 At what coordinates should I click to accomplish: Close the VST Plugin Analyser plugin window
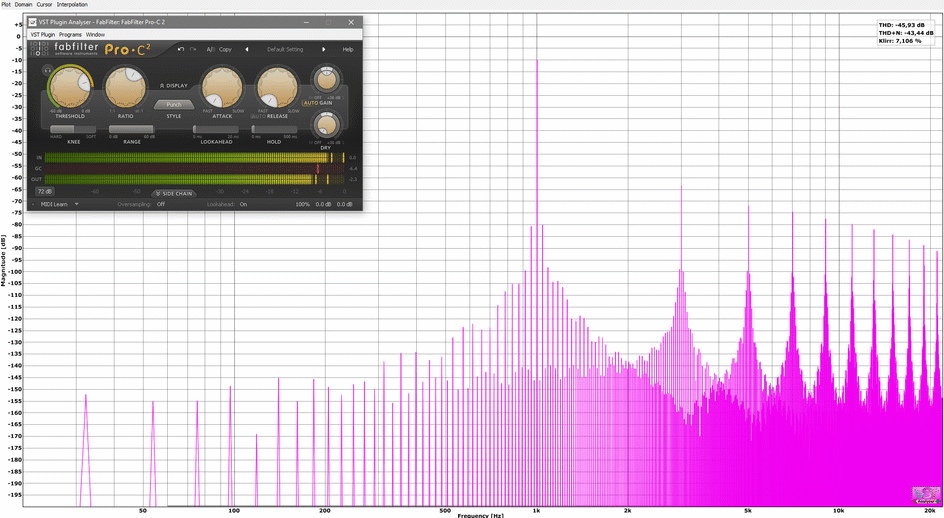tap(351, 22)
